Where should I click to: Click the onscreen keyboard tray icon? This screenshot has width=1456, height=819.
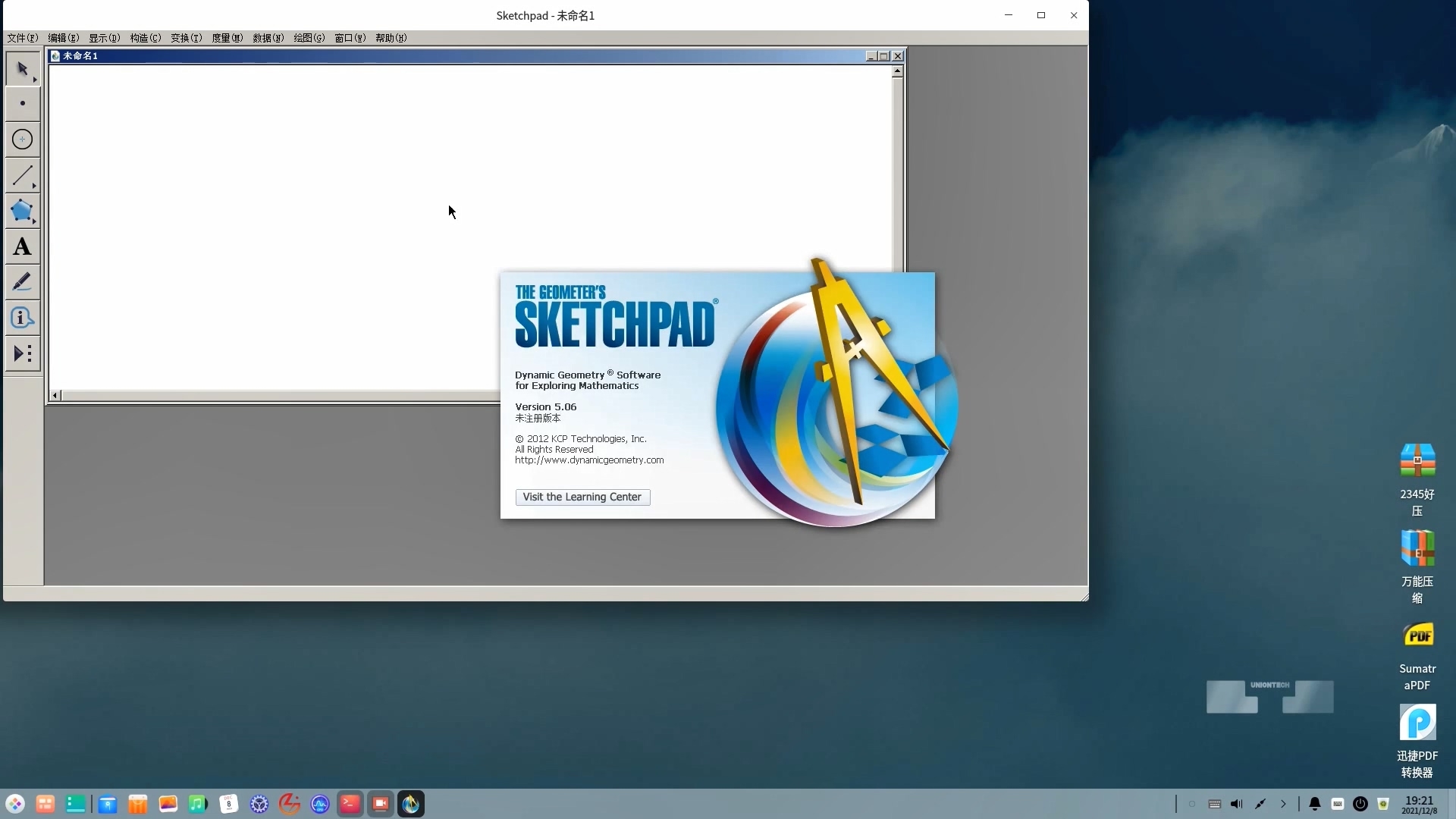point(1214,804)
